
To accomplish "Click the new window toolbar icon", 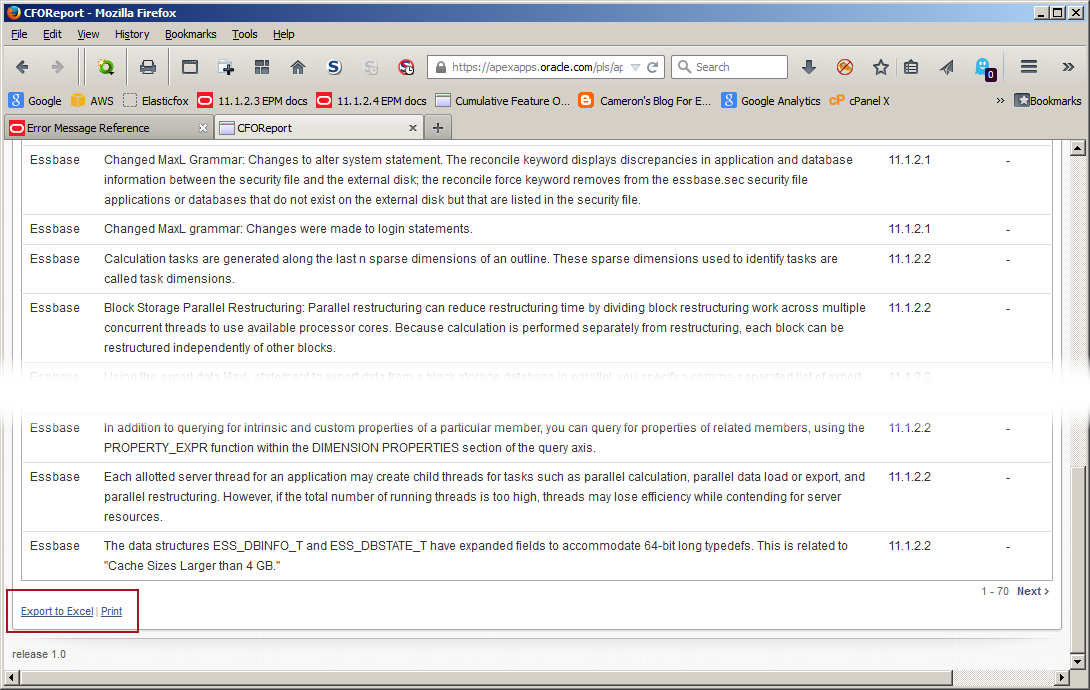I will click(190, 67).
